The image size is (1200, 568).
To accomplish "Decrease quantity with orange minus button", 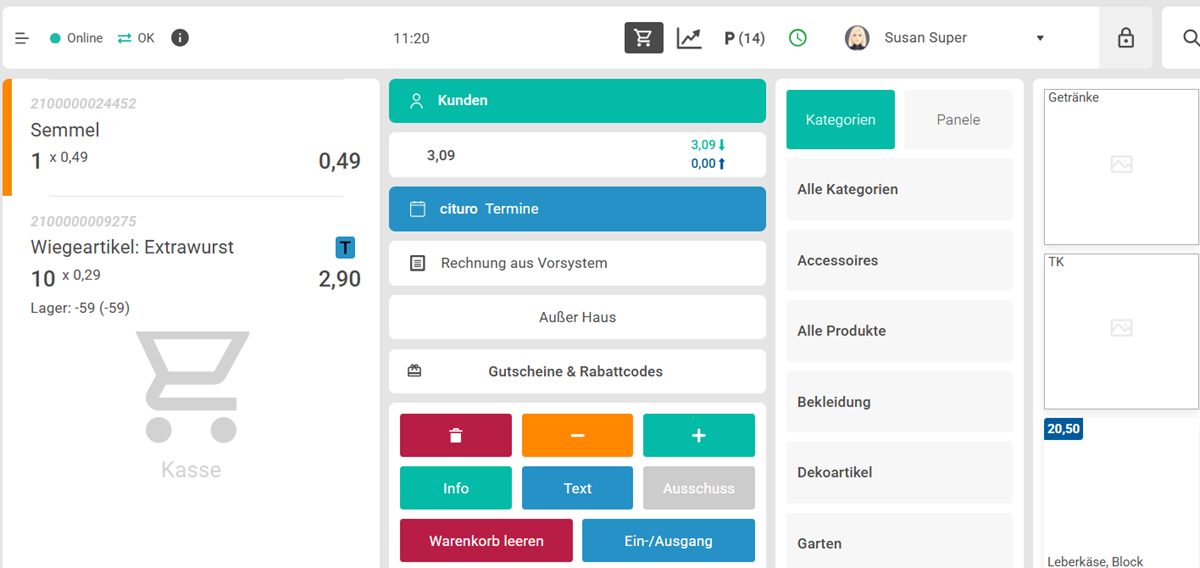I will point(577,435).
